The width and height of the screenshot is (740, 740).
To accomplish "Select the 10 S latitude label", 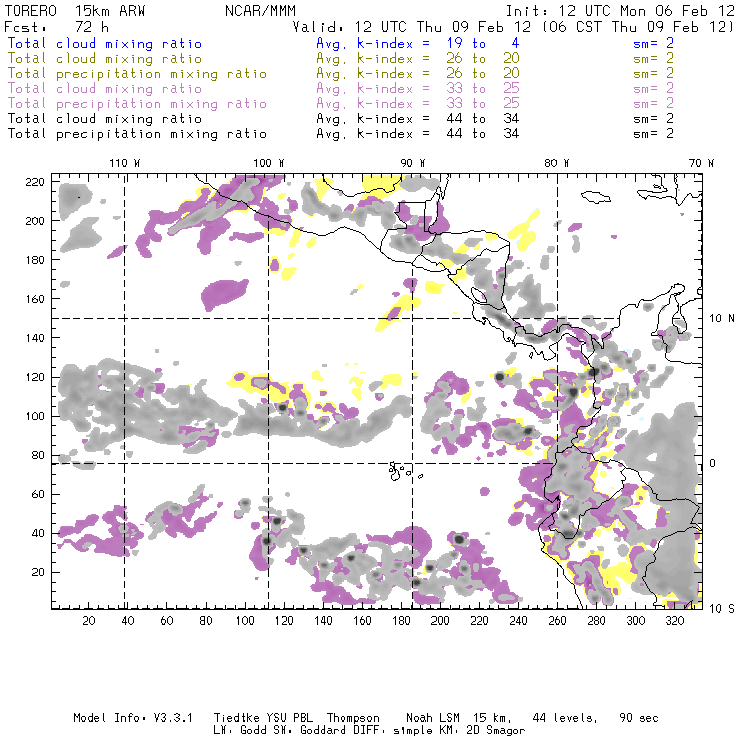I will point(718,608).
